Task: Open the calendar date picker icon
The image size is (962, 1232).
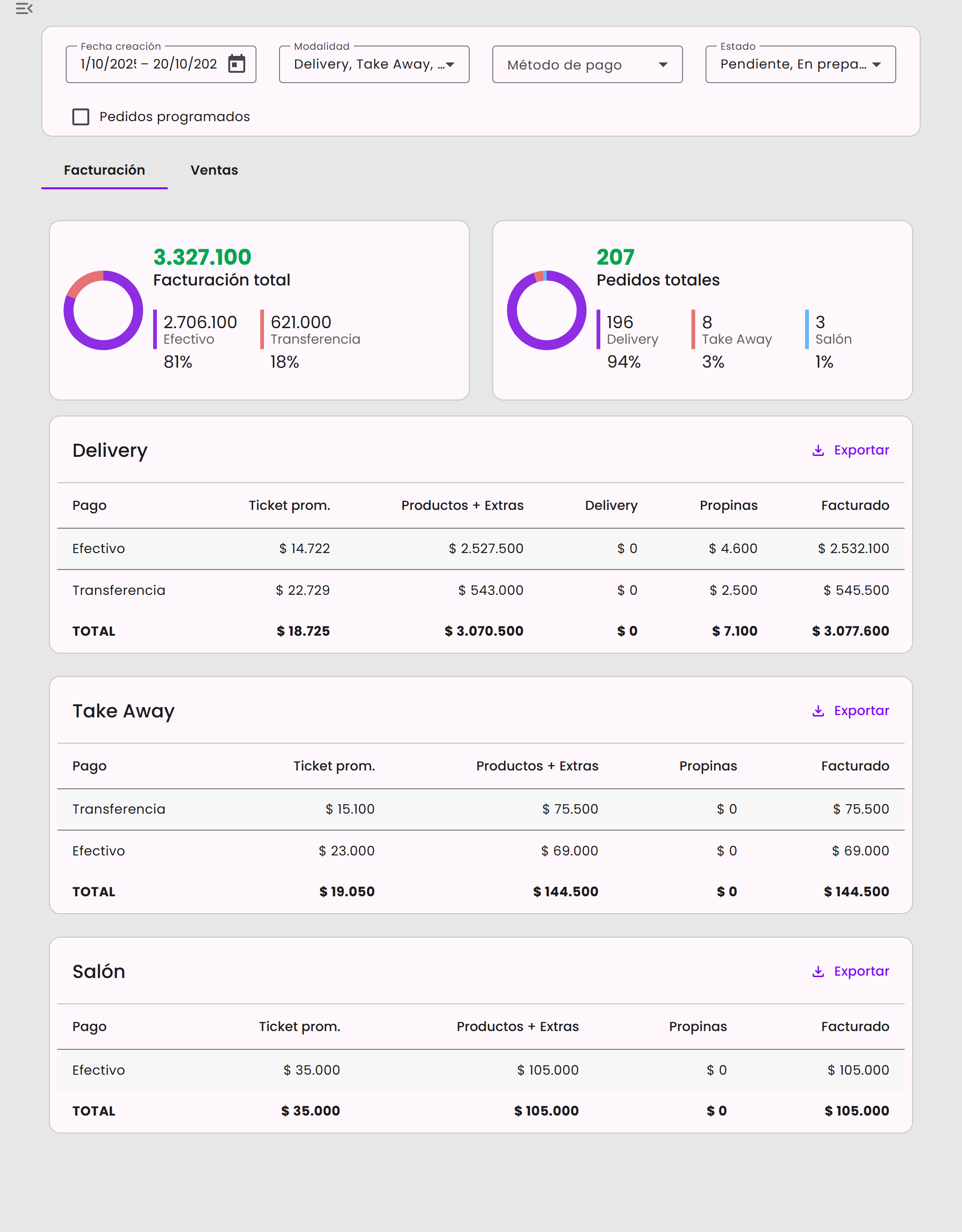Action: click(236, 64)
